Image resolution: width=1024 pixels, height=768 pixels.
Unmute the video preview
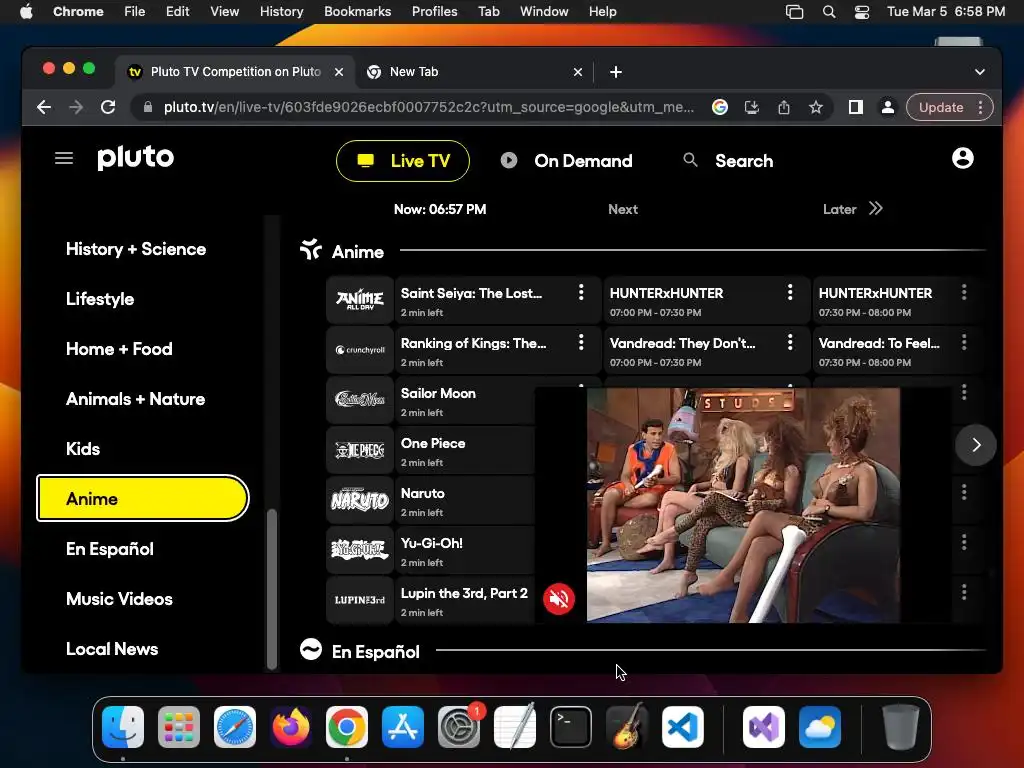tap(559, 598)
